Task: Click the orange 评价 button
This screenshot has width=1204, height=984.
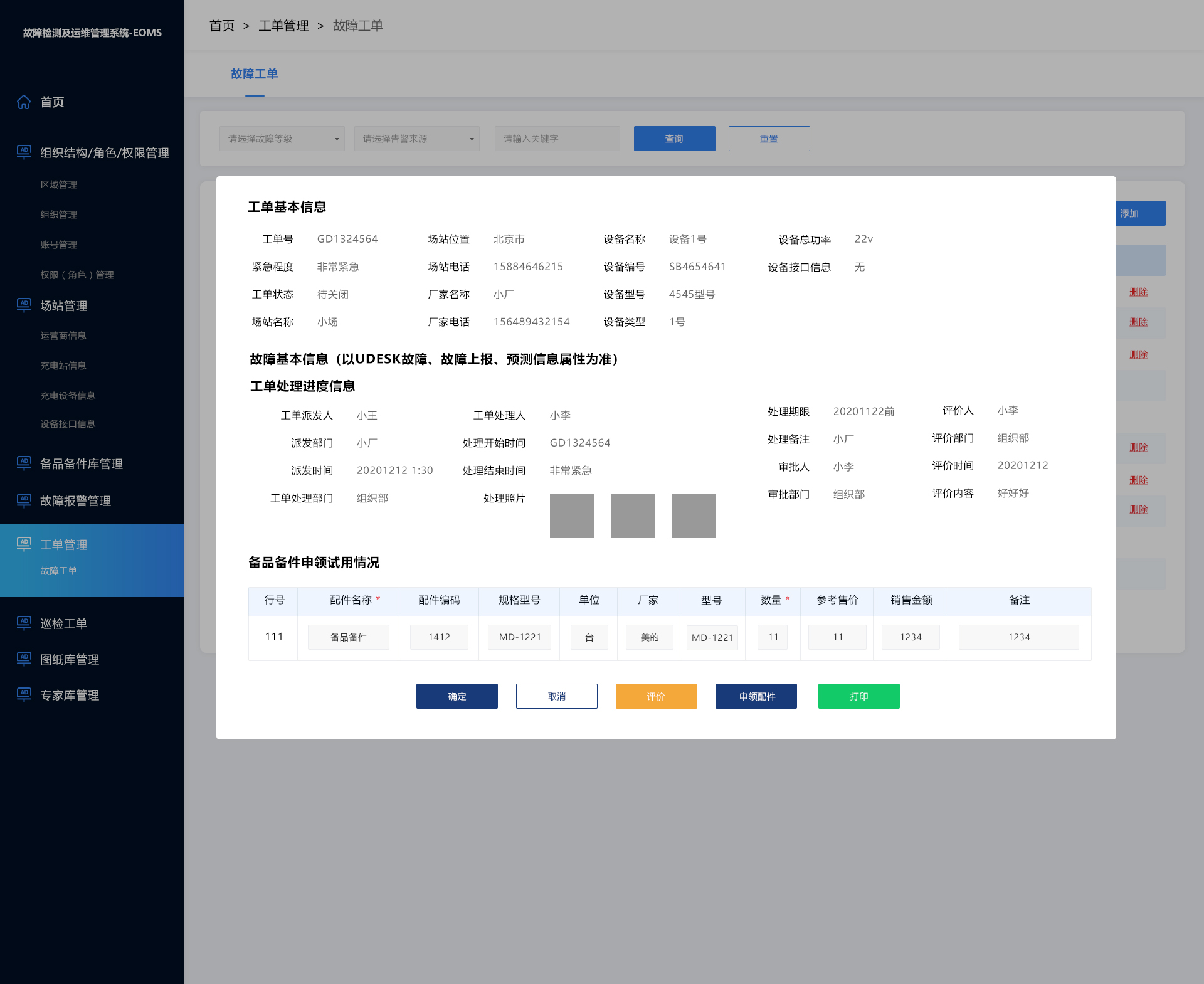Action: (x=657, y=696)
